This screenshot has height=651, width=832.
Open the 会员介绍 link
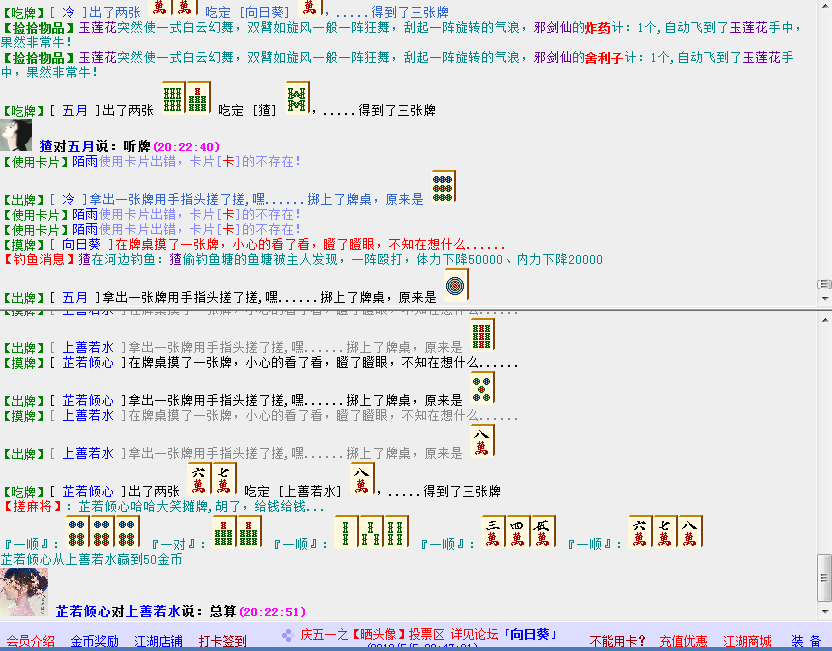30,641
